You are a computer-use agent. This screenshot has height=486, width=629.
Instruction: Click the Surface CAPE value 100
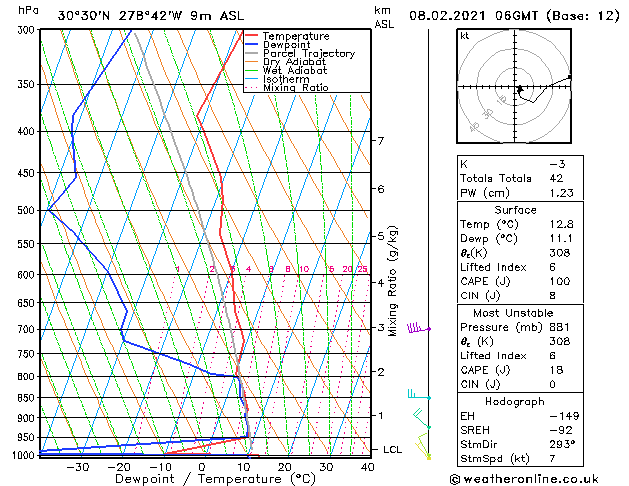click(x=560, y=281)
